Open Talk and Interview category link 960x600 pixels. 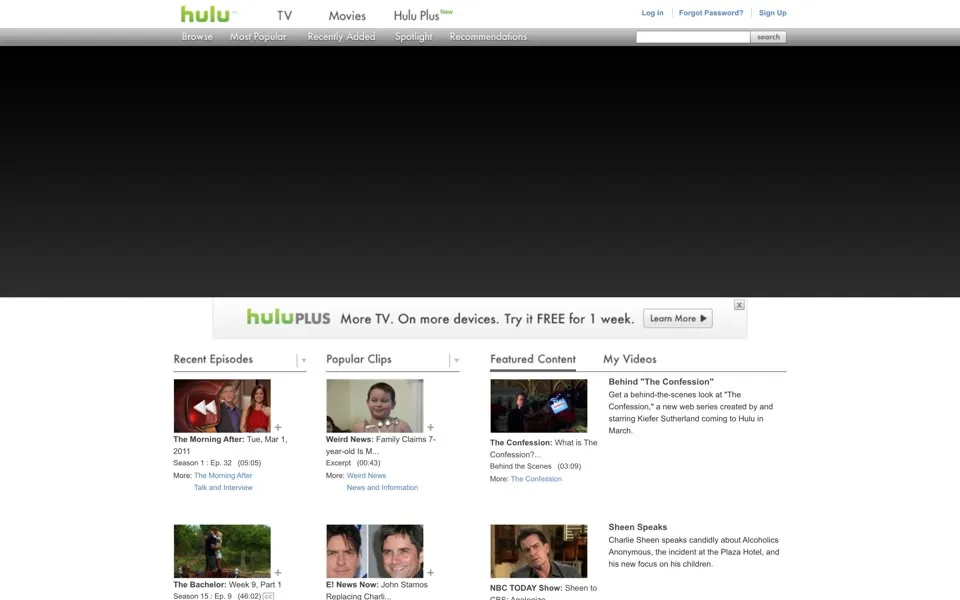(223, 488)
